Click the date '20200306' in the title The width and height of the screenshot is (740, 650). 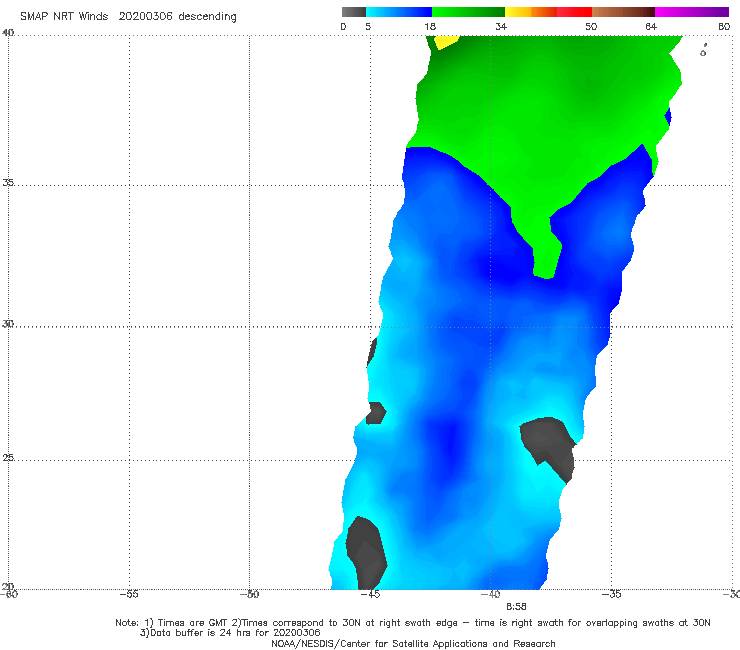click(x=145, y=16)
